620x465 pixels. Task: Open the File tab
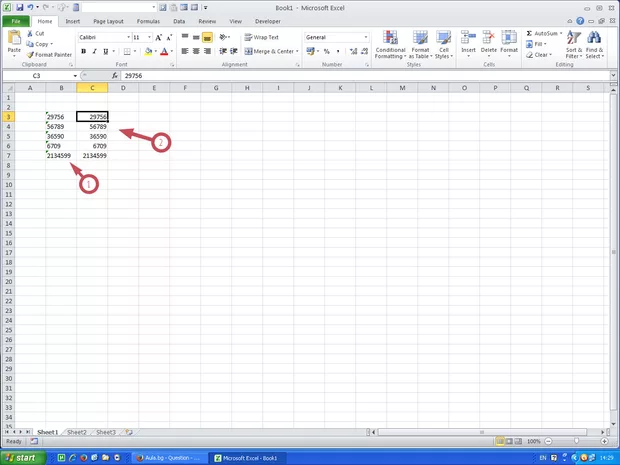pos(16,21)
